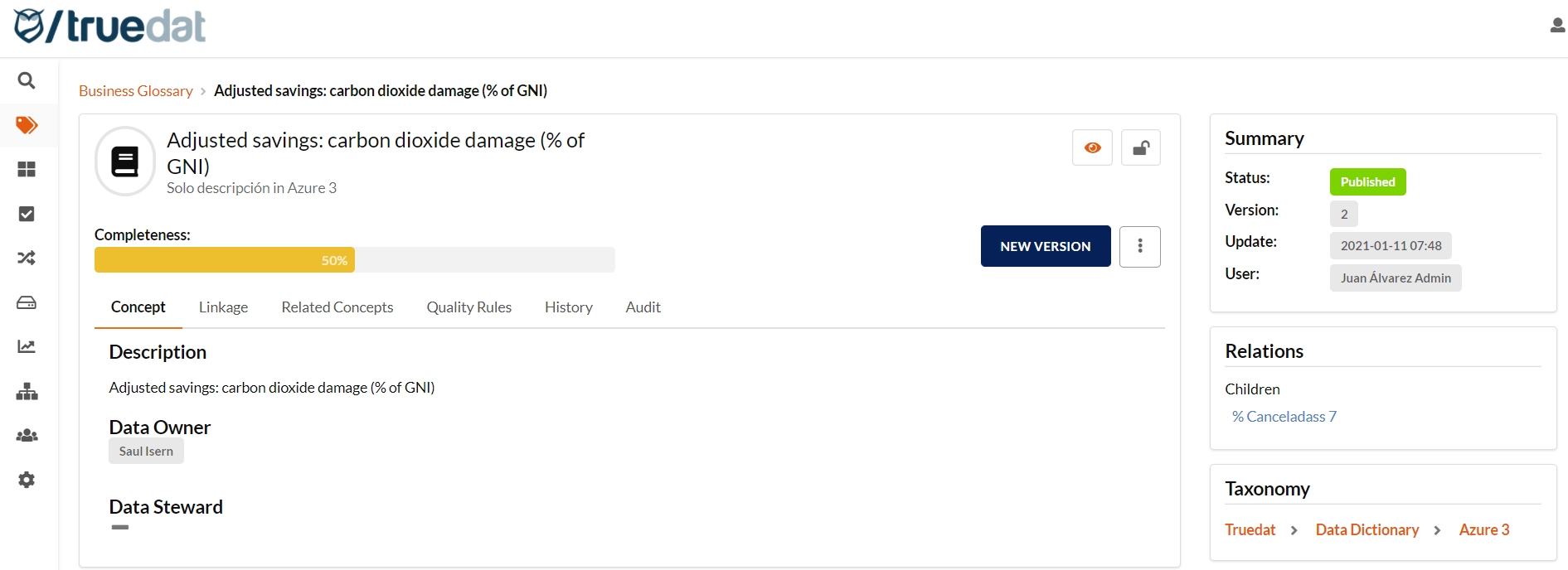Select the grid dashboard sidebar icon

pos(27,169)
